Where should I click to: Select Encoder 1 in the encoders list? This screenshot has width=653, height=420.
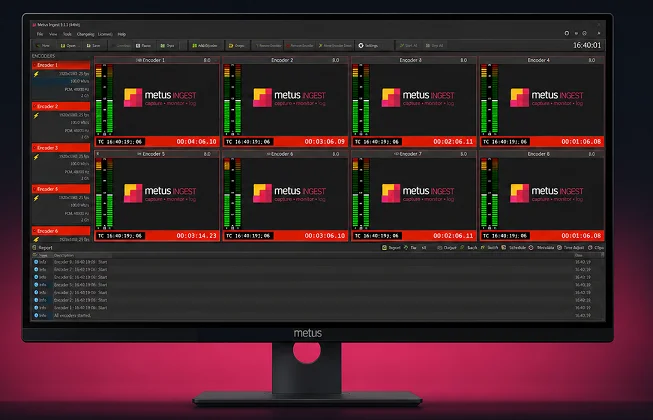coord(61,65)
